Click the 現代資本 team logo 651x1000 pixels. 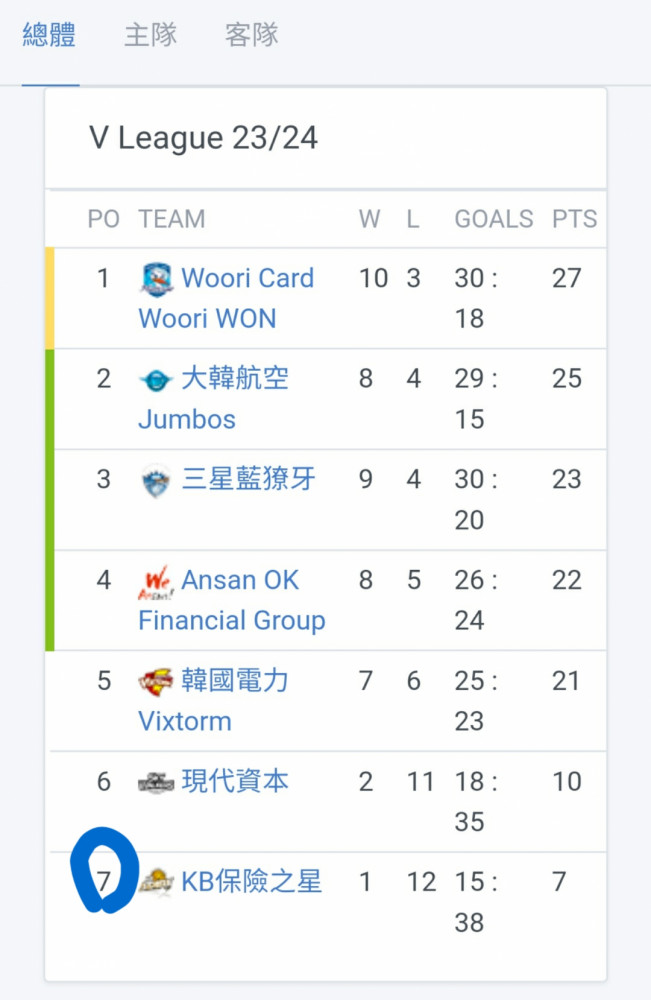pyautogui.click(x=156, y=783)
